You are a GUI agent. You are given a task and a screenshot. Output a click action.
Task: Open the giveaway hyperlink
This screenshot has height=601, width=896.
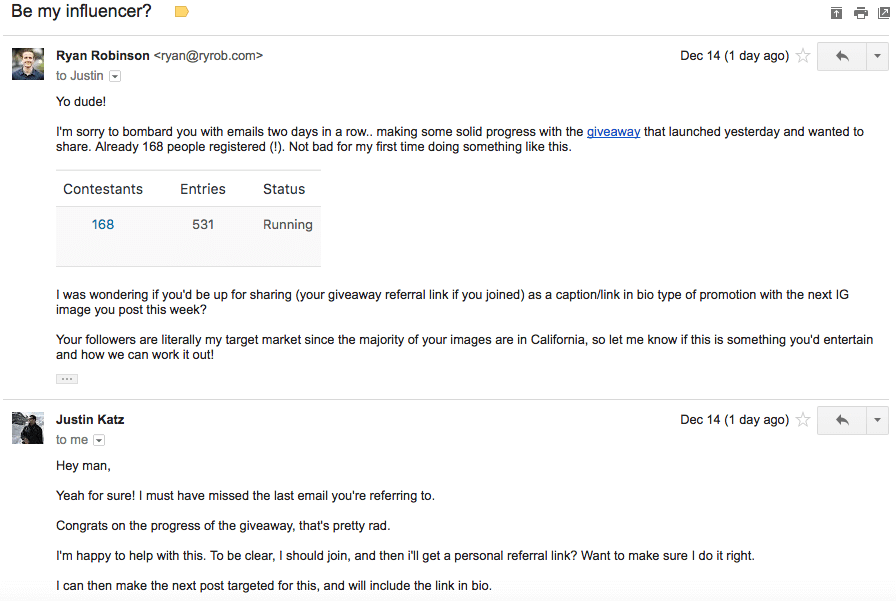(611, 131)
